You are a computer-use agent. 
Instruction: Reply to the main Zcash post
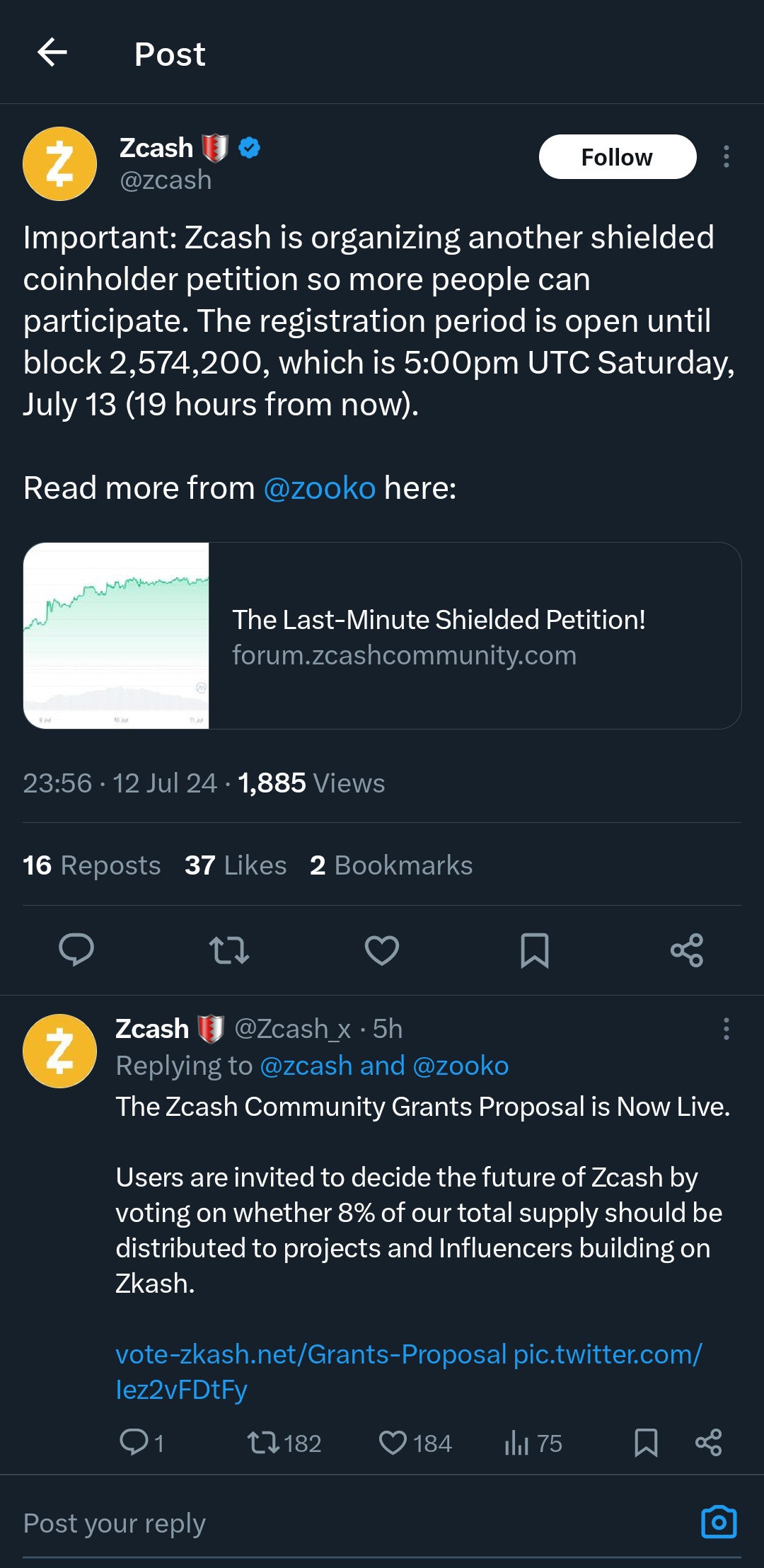point(76,950)
